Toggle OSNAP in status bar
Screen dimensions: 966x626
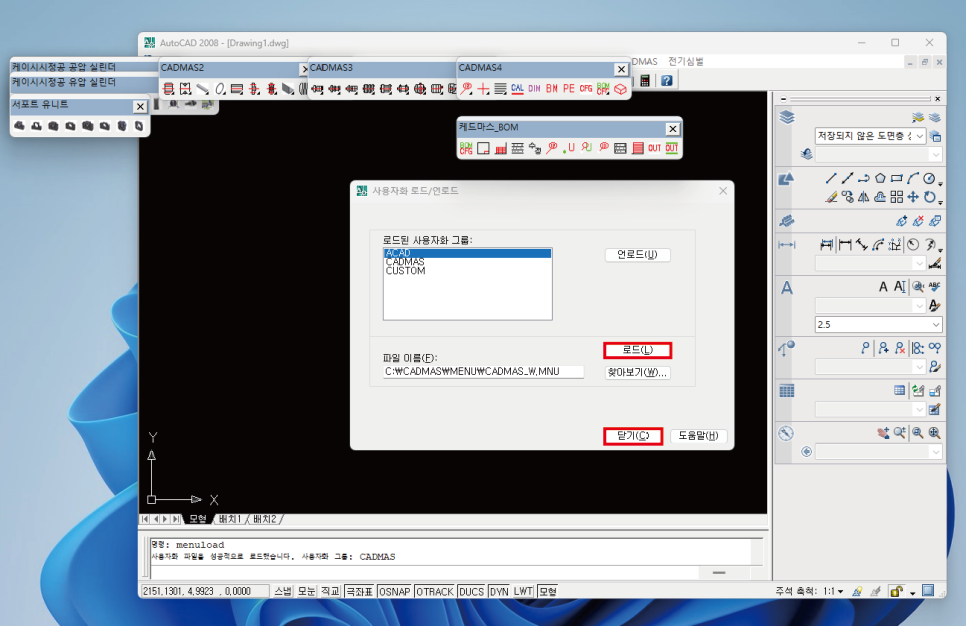(394, 591)
